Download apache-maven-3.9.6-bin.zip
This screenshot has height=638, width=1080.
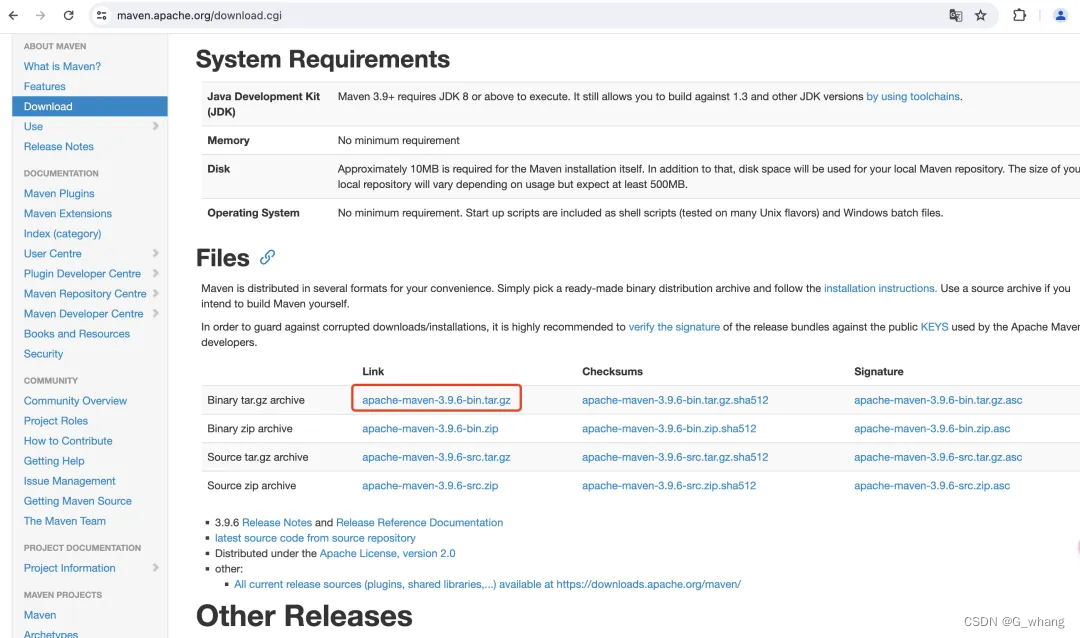click(430, 428)
